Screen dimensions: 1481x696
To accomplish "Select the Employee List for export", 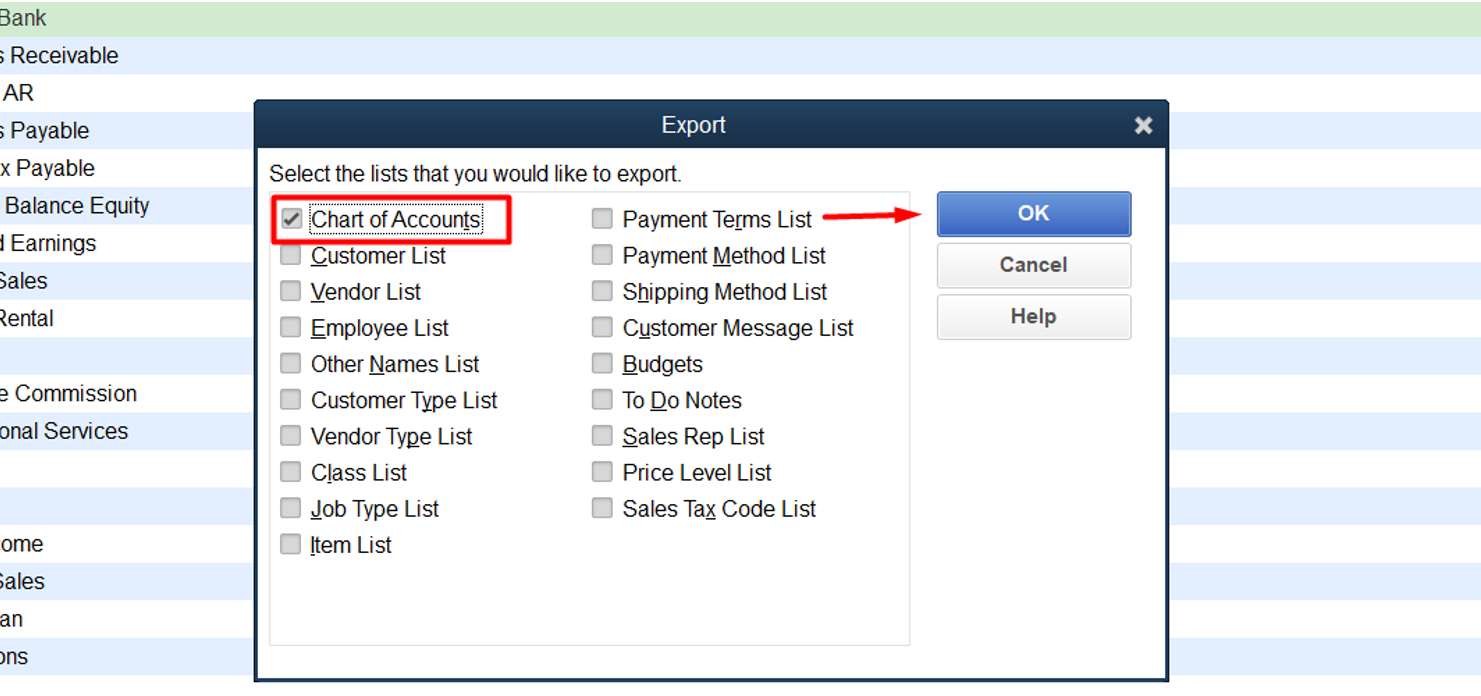I will point(291,327).
